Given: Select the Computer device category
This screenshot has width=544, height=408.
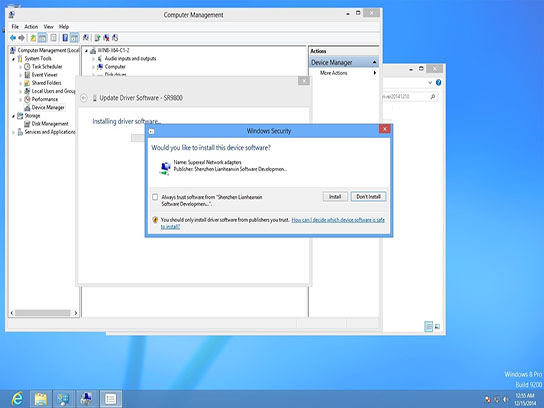Looking at the screenshot, I should pos(111,67).
